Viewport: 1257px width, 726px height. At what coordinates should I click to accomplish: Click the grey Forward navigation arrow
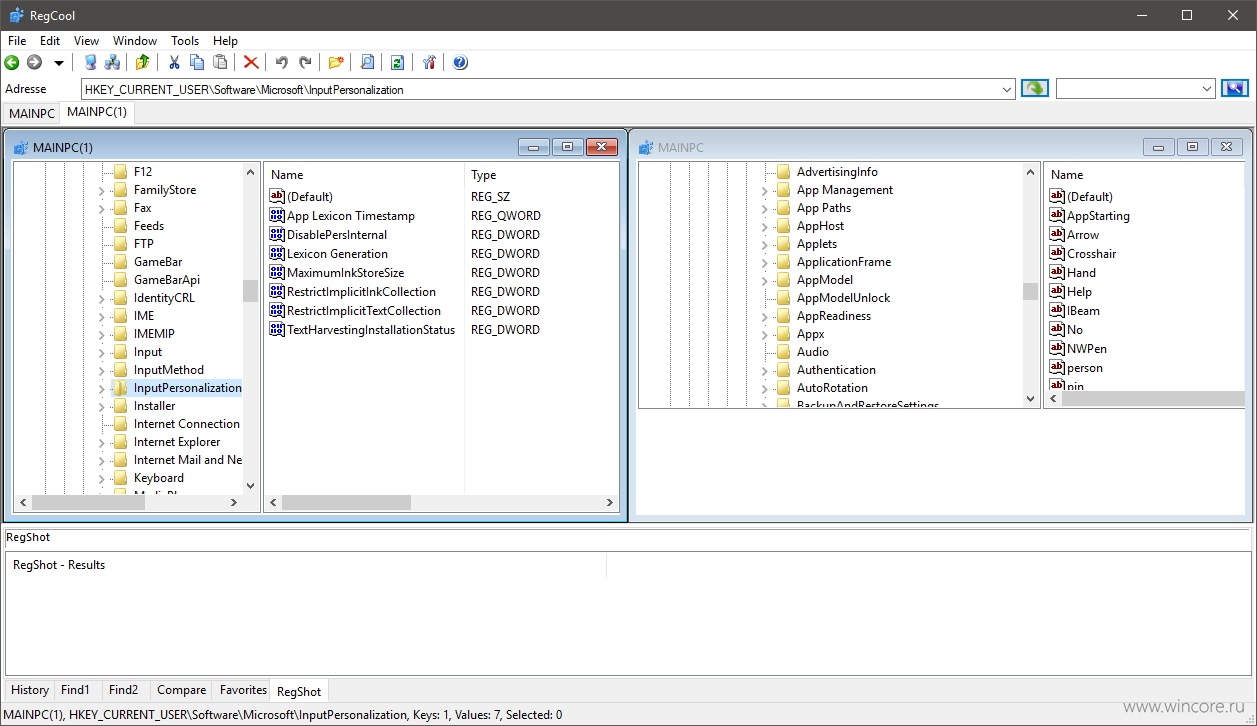(x=34, y=63)
